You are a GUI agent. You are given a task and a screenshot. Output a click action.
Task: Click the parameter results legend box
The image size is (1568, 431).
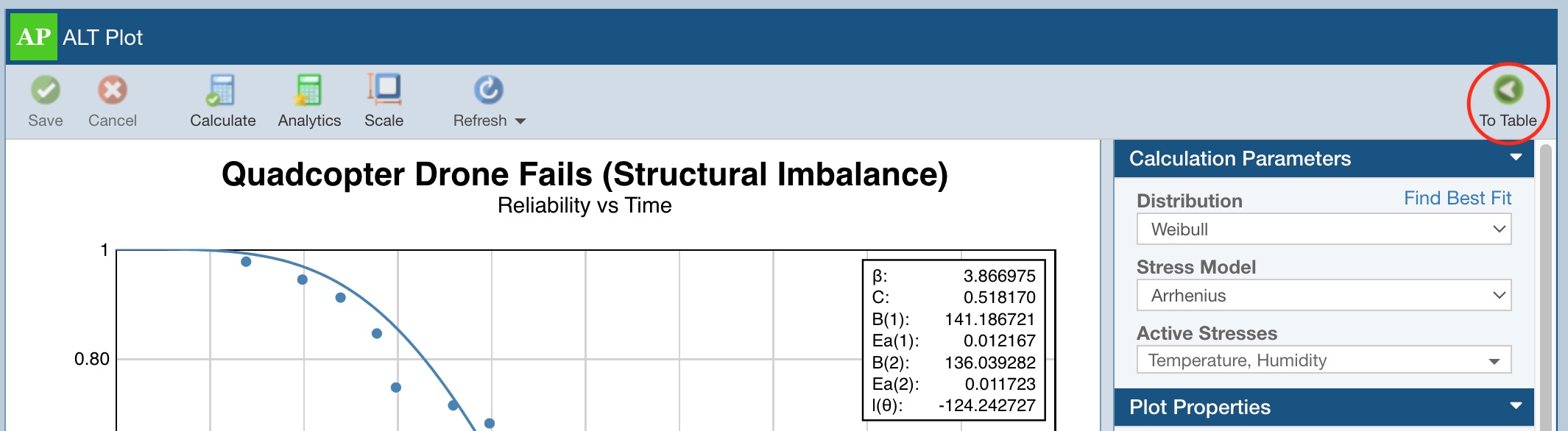click(953, 340)
